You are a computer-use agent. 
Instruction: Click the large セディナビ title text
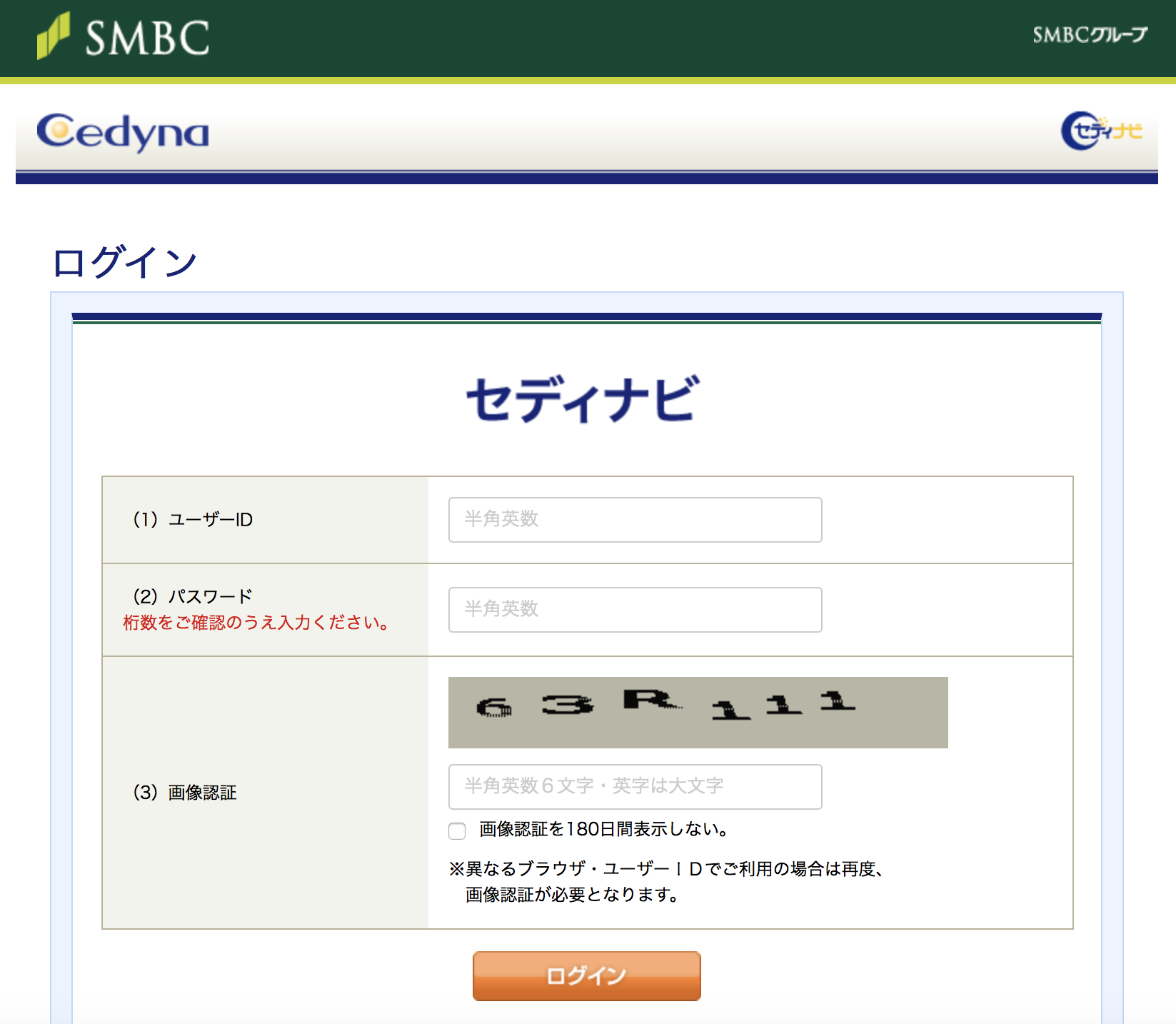[583, 398]
